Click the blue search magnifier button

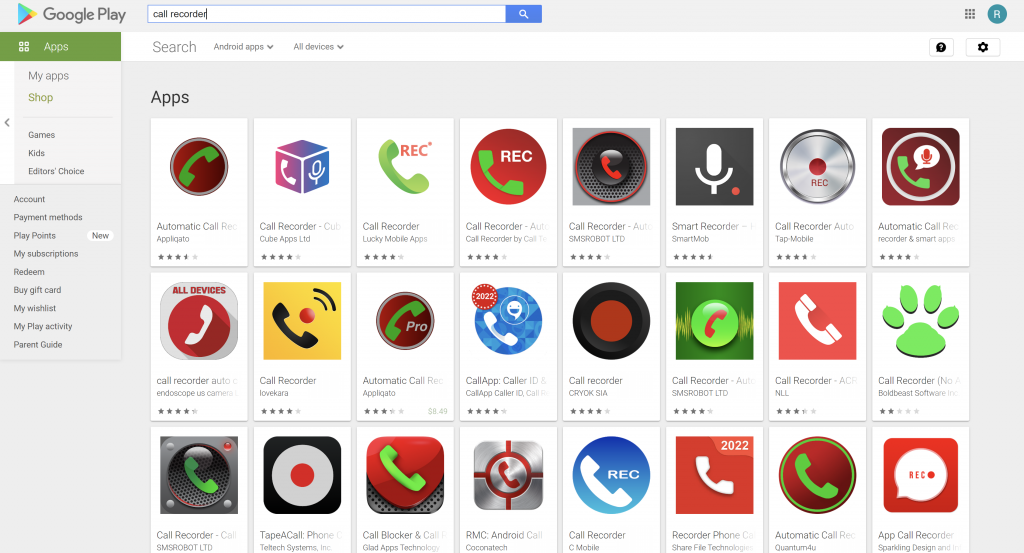tap(523, 14)
